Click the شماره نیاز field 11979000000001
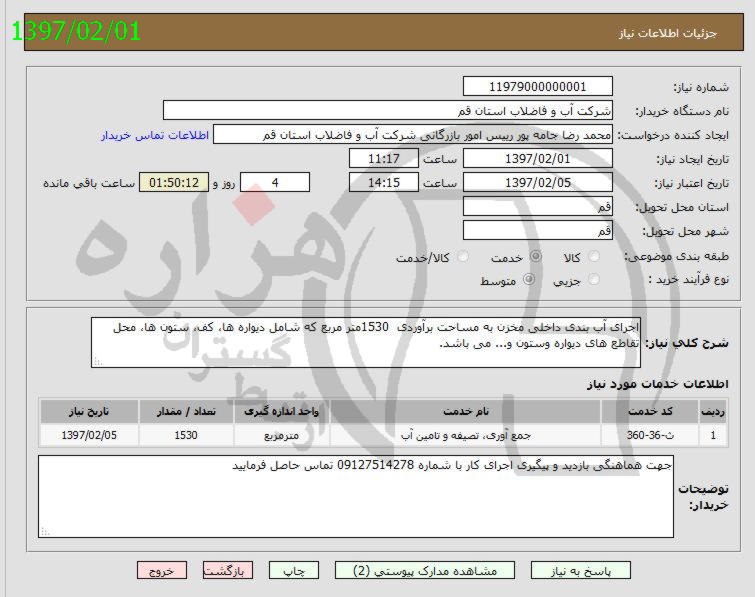755x597 pixels. [538, 86]
